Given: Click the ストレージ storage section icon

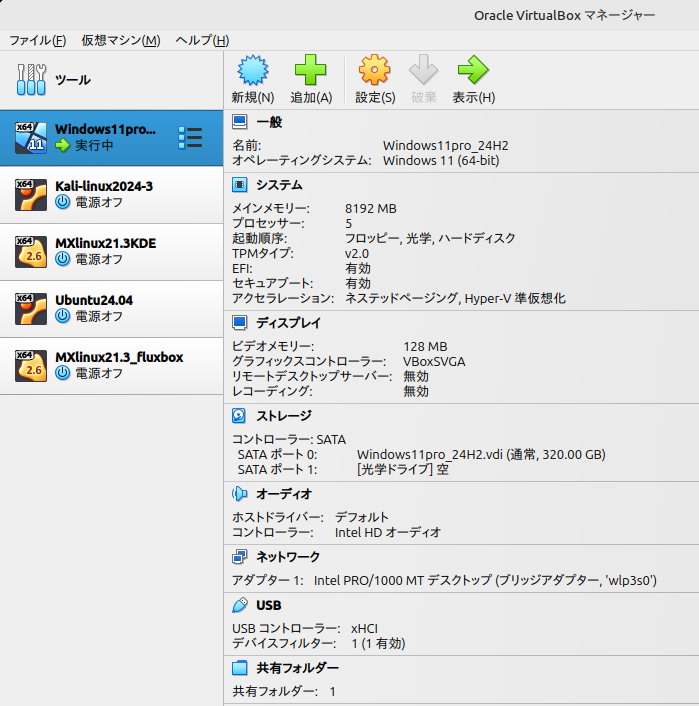Looking at the screenshot, I should coord(240,415).
